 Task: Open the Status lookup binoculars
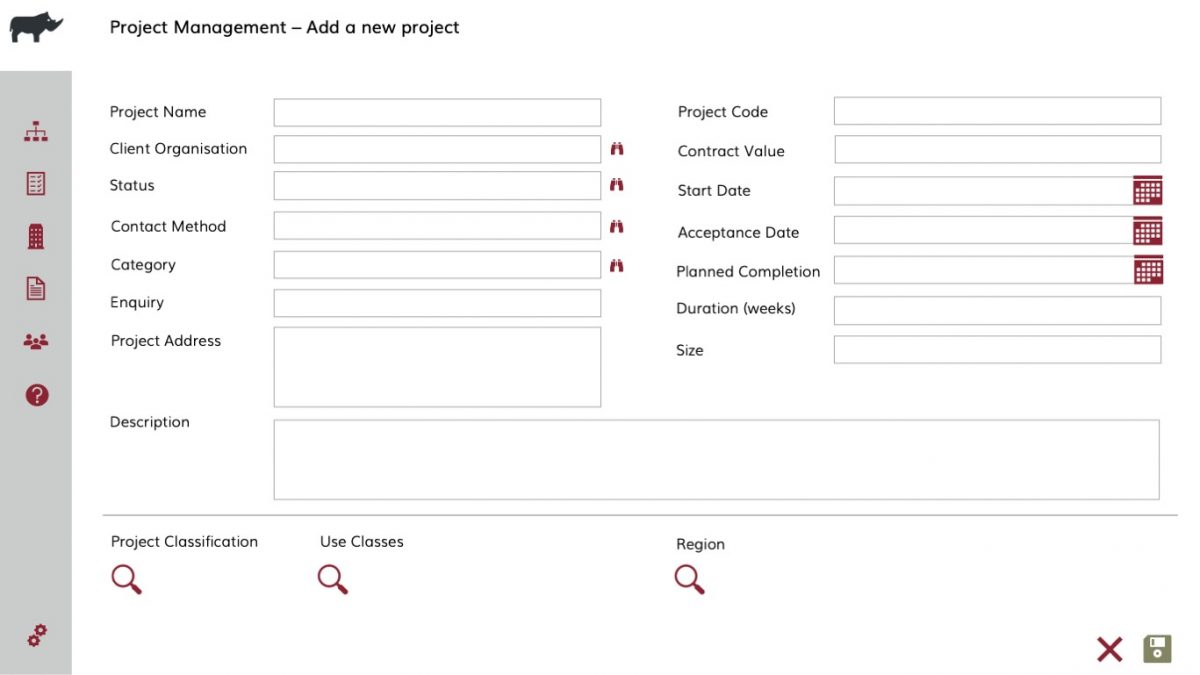click(617, 184)
